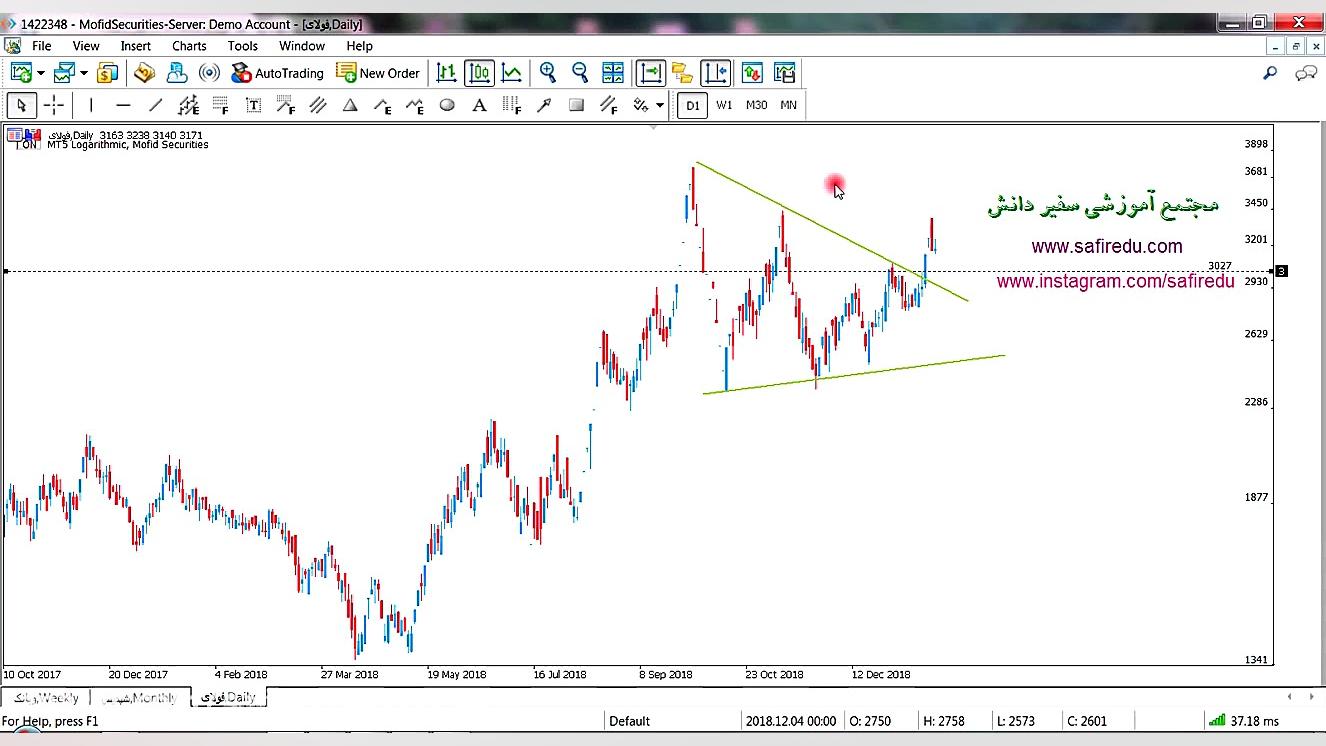Open the Profiles dropdown arrow

[x=84, y=73]
